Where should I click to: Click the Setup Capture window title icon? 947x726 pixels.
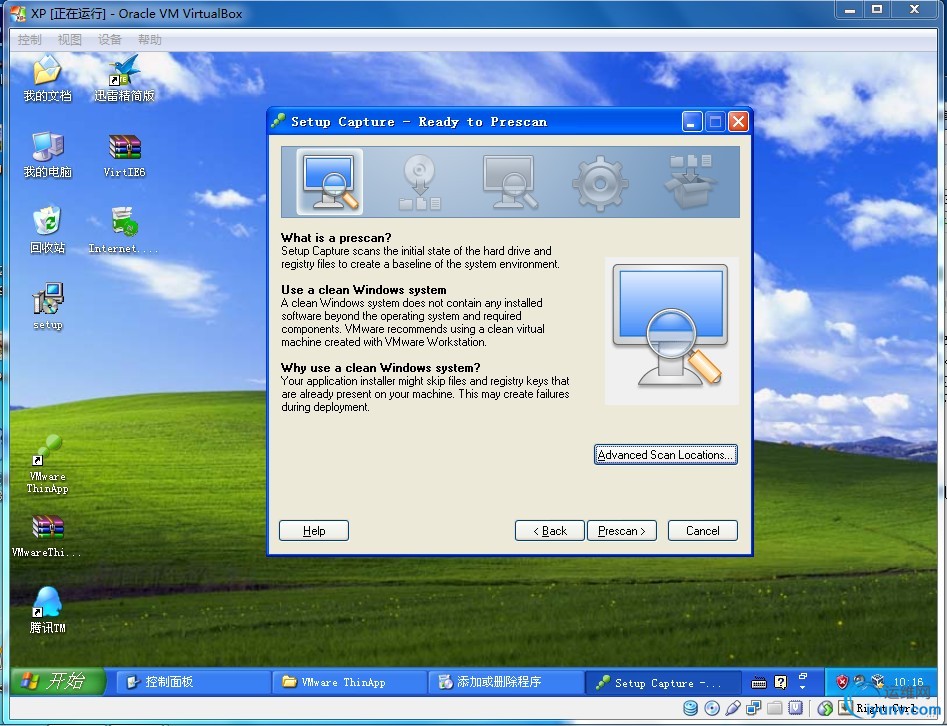[278, 121]
